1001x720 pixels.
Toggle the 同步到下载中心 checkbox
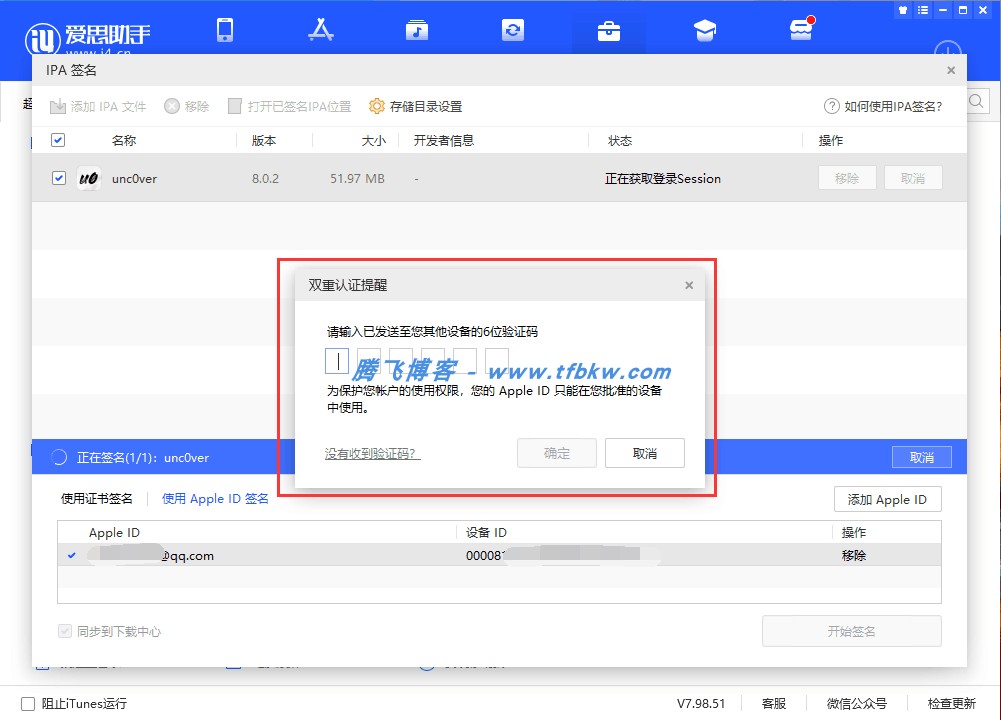(x=63, y=631)
